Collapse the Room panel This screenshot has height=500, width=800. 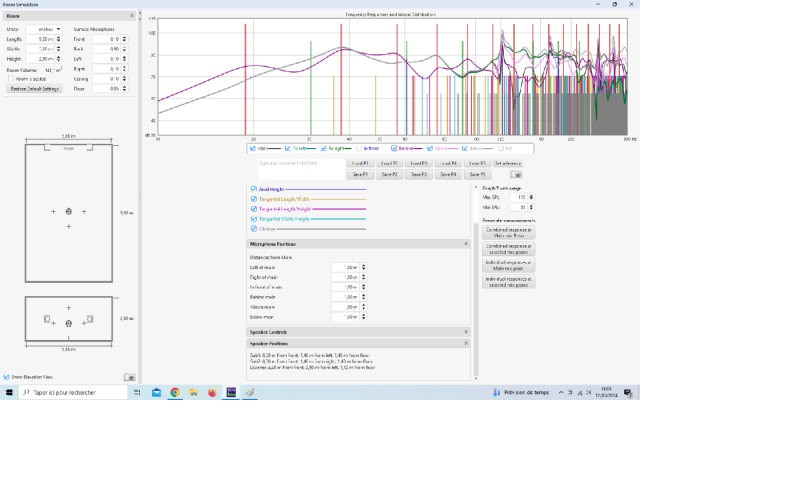[132, 16]
